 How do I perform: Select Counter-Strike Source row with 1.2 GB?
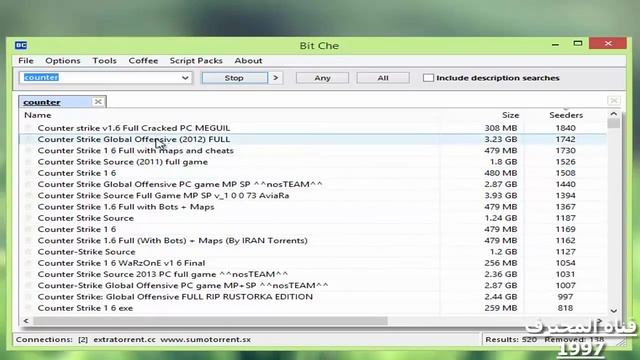313,252
